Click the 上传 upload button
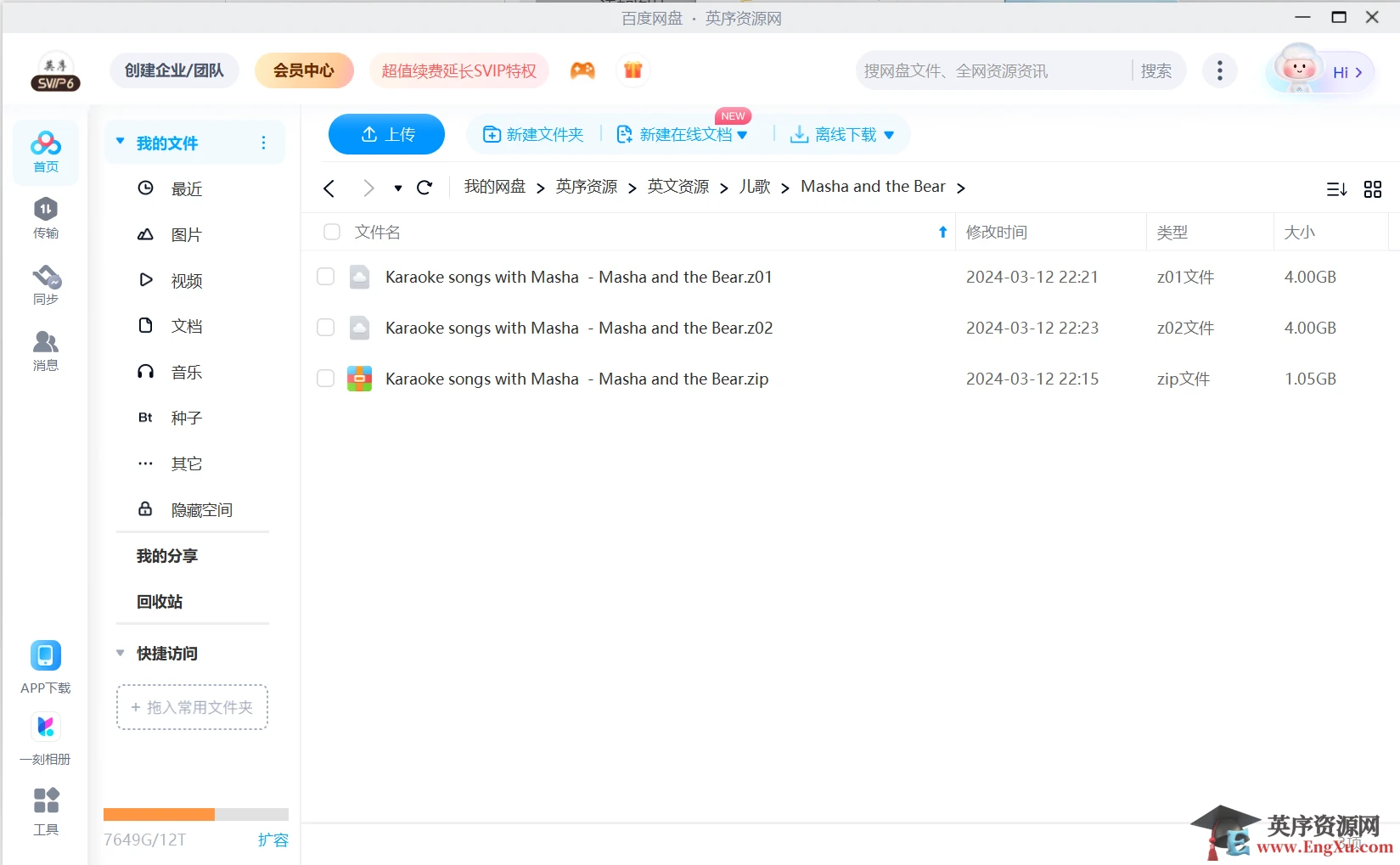The height and width of the screenshot is (865, 1400). (x=386, y=134)
